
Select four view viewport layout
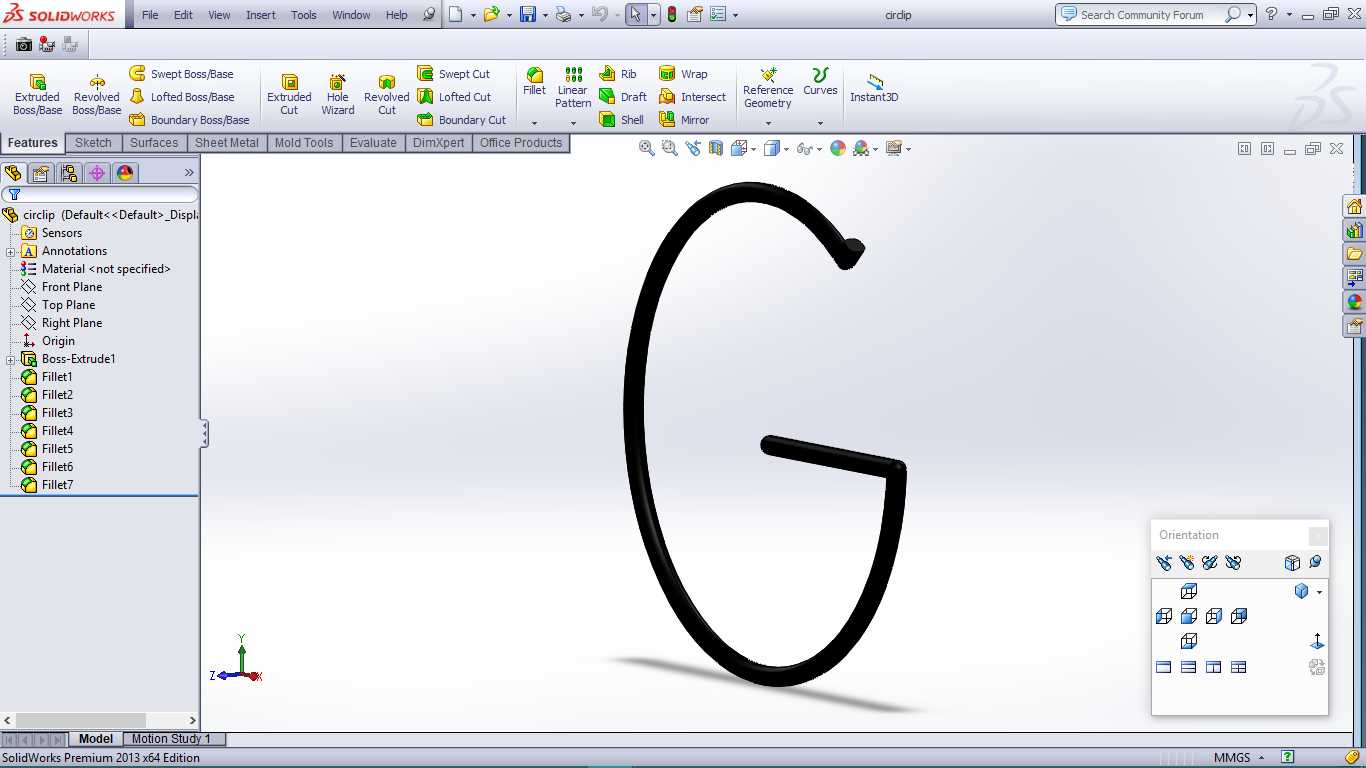1239,667
